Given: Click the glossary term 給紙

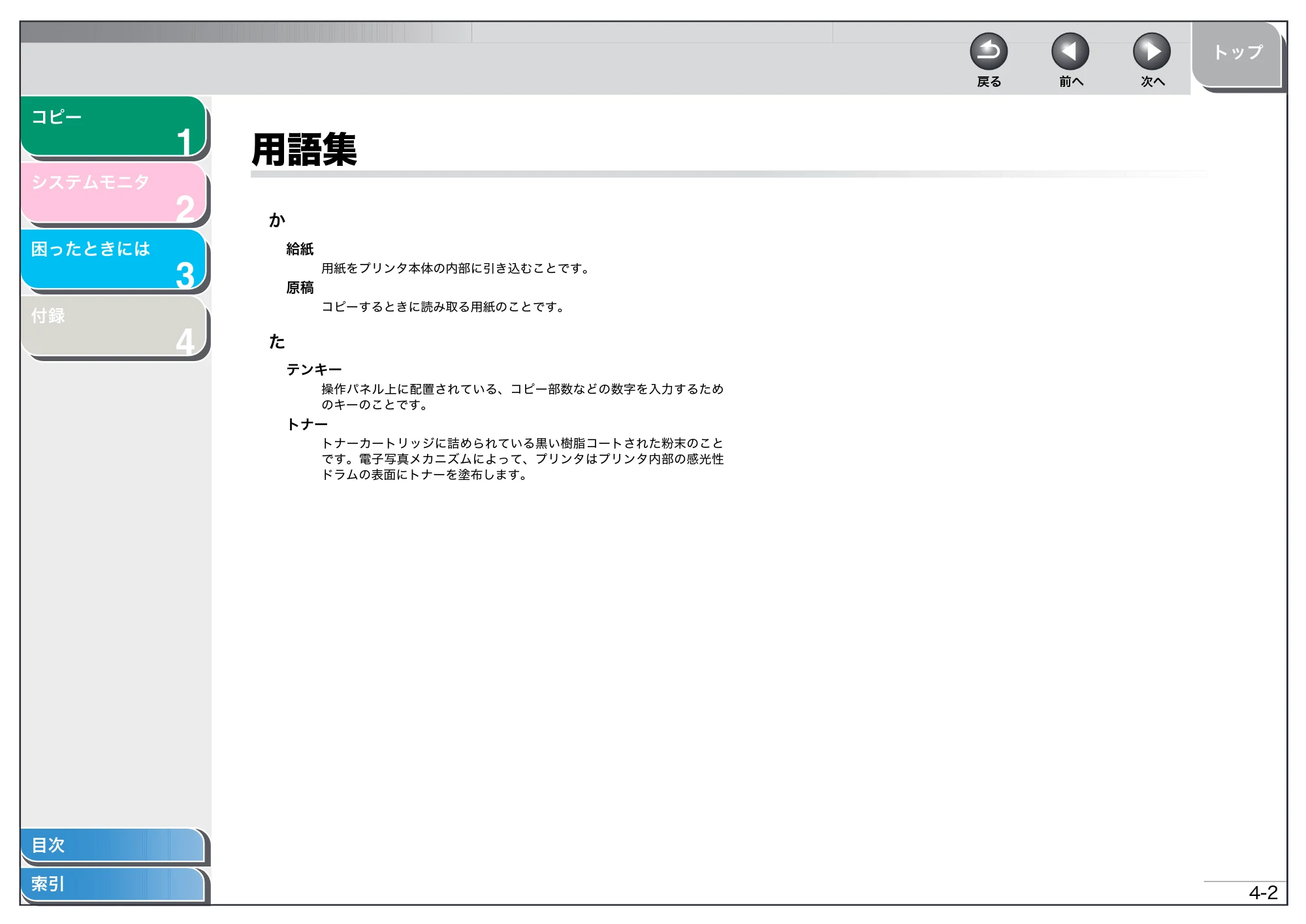Looking at the screenshot, I should click(300, 249).
